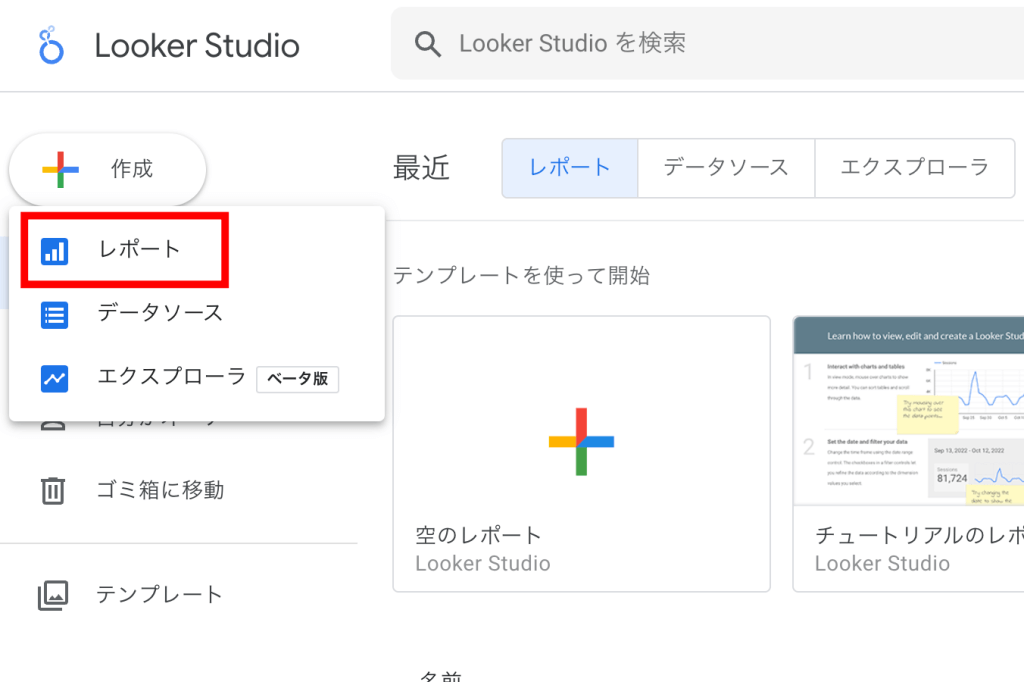This screenshot has width=1024, height=682.
Task: Focus the Looker Studio を検索 field
Action: [707, 43]
